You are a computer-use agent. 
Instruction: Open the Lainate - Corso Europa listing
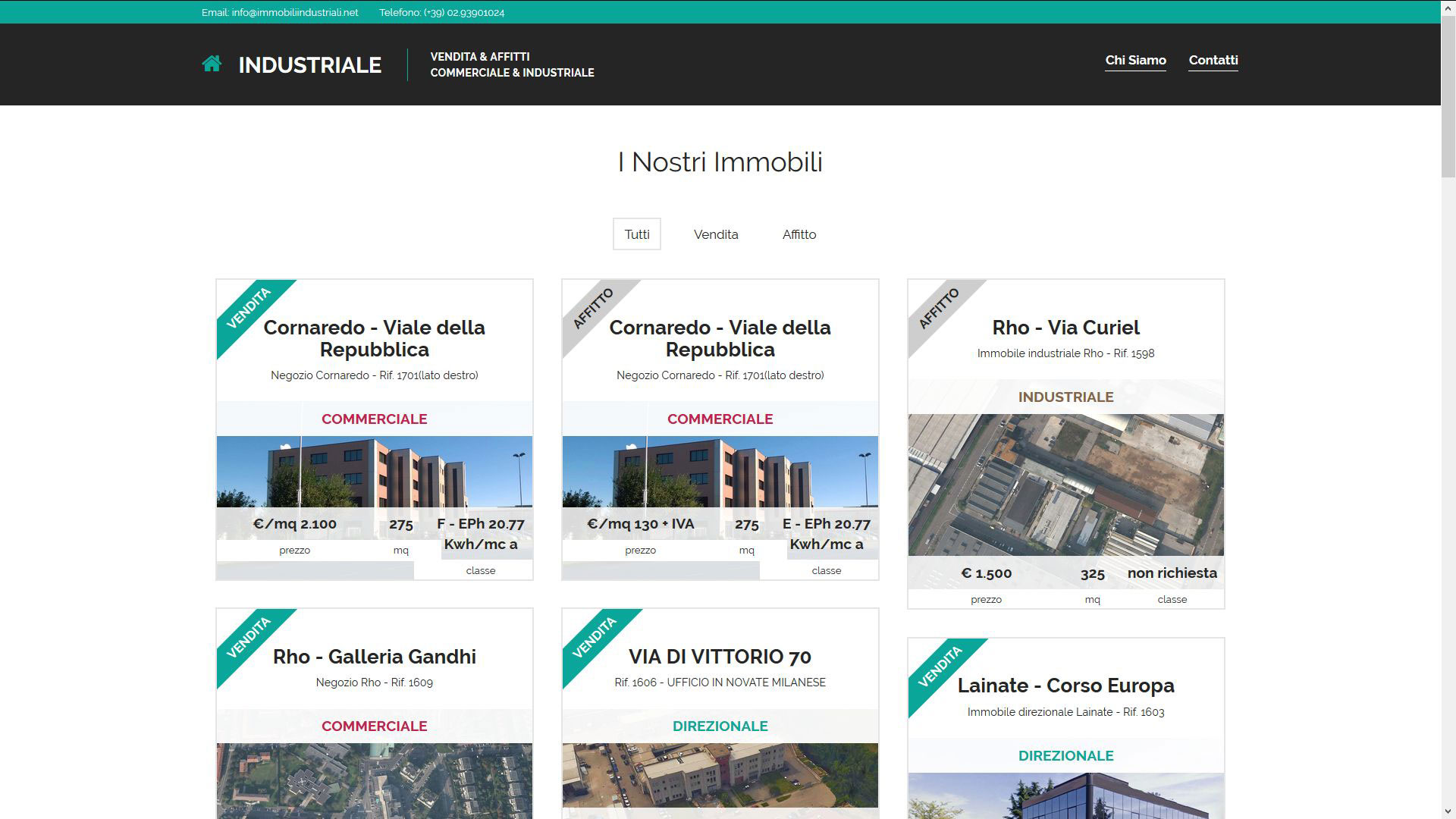pos(1065,686)
